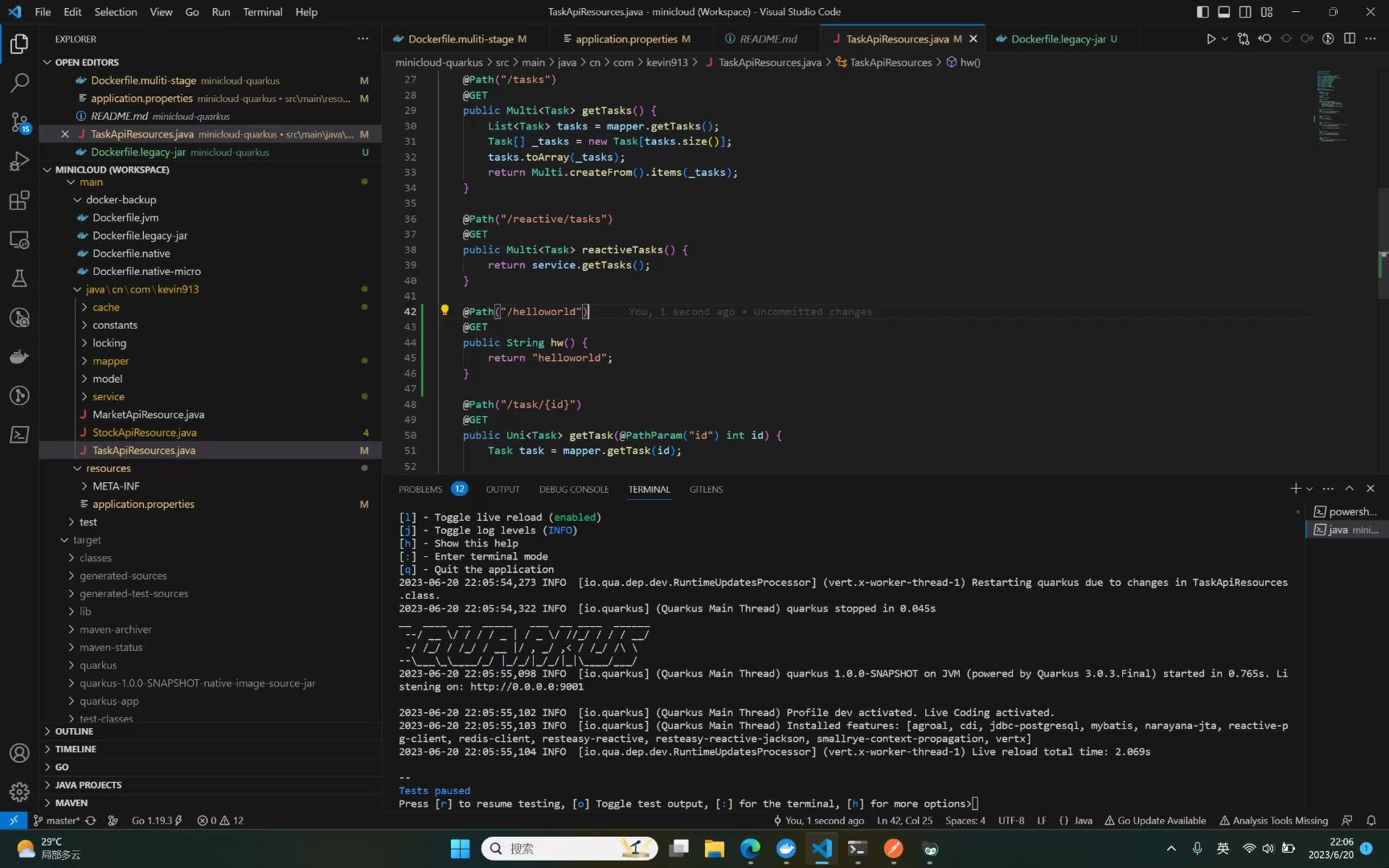Open the new terminal launch profile dropdown
This screenshot has width=1389, height=868.
pyautogui.click(x=1309, y=489)
